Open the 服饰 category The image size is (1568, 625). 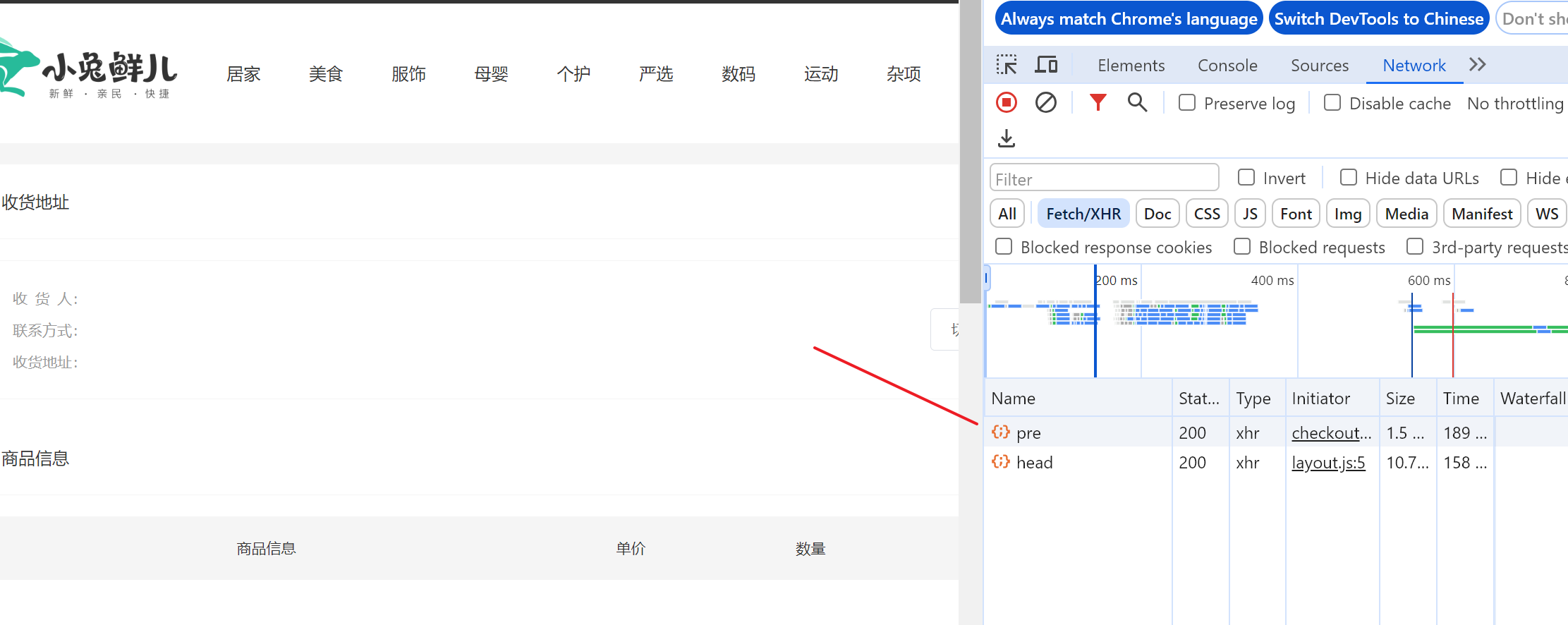(408, 74)
